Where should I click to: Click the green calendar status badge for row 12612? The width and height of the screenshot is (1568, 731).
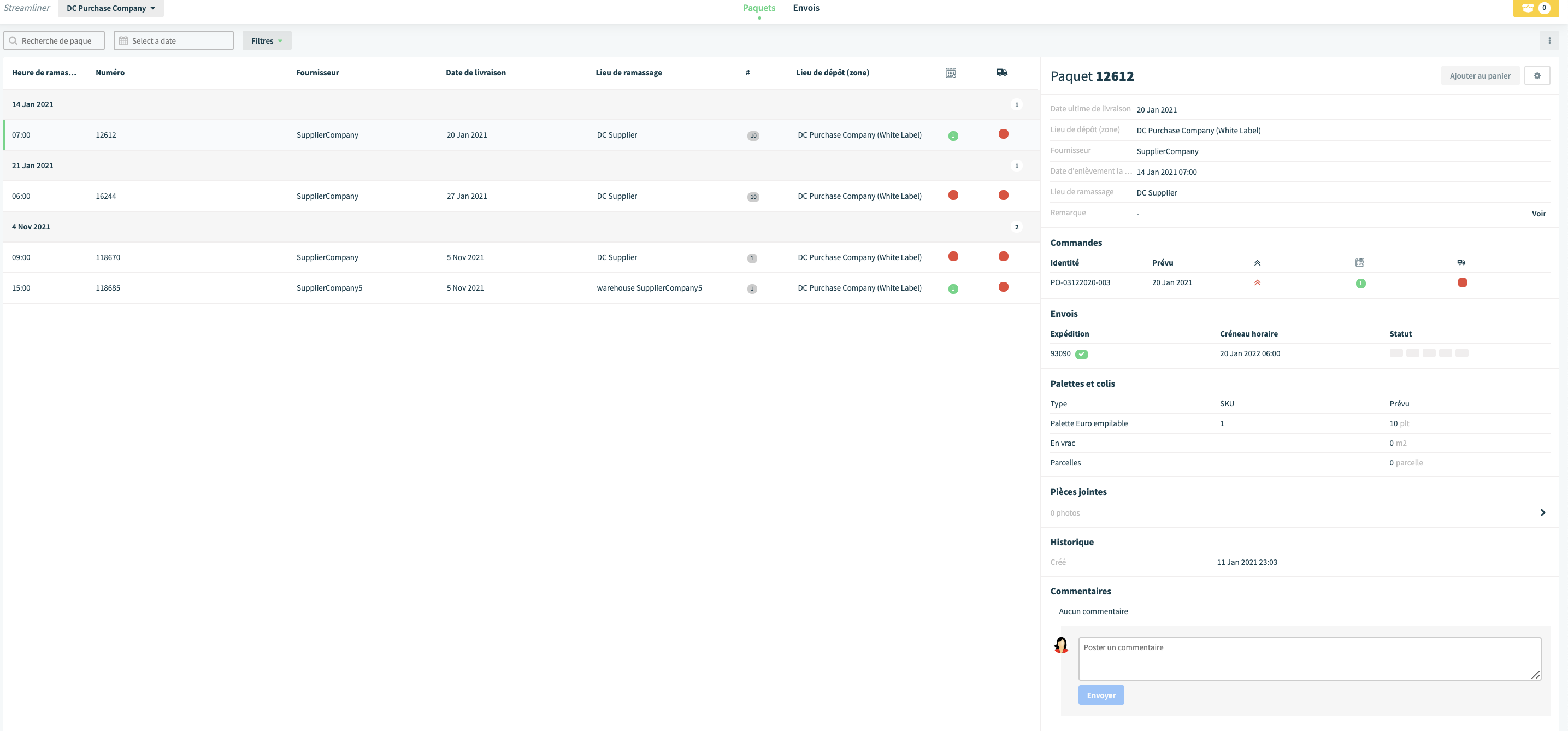[x=953, y=135]
